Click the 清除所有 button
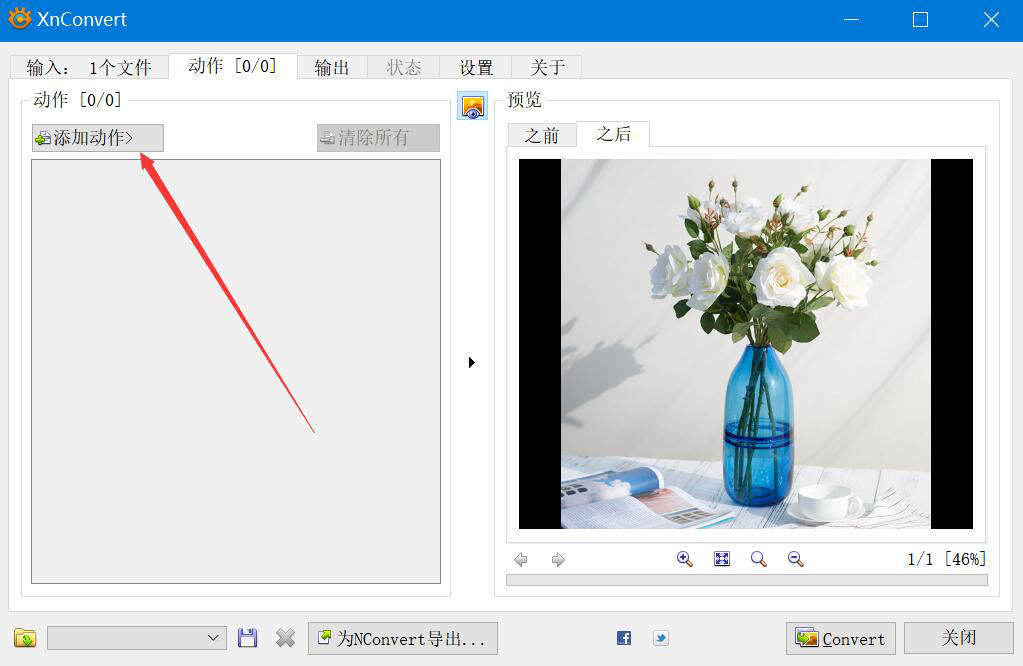Screen dimensions: 1023x666 378,138
